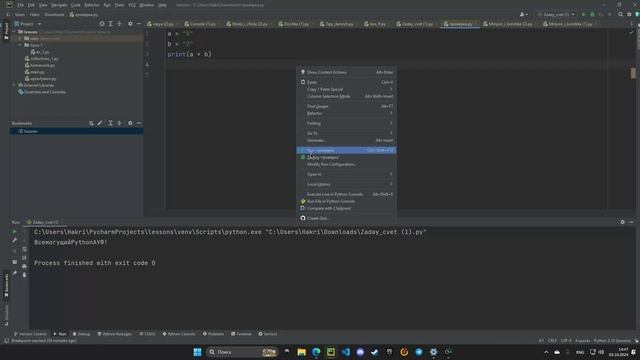Open Terminal tool window button
The width and height of the screenshot is (640, 360).
[x=241, y=334]
